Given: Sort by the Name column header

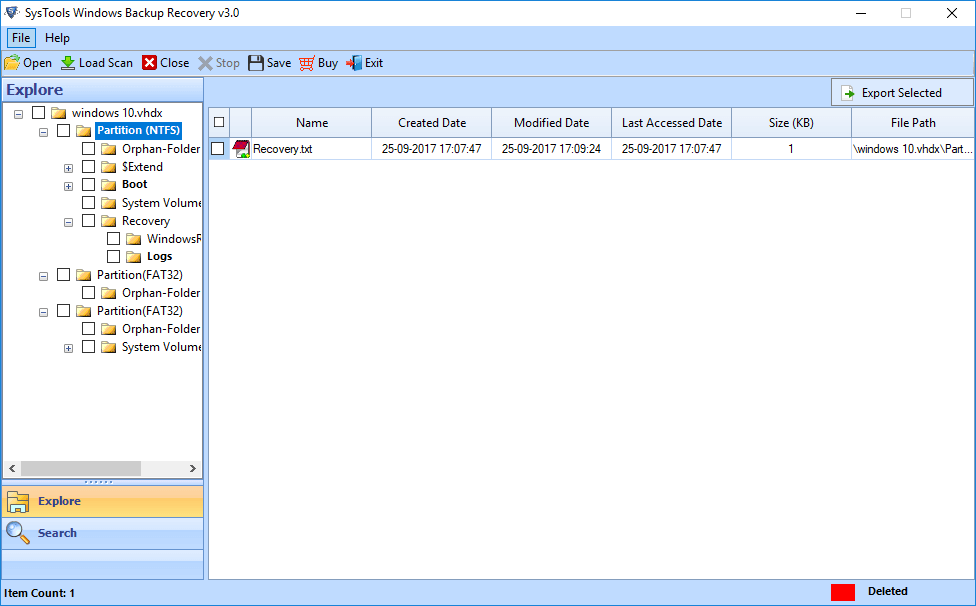Looking at the screenshot, I should (x=312, y=123).
